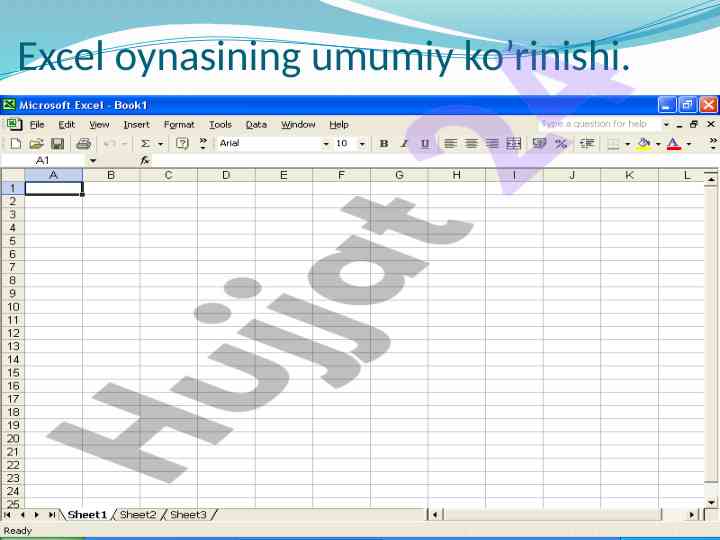Open the font size dropdown
The width and height of the screenshot is (720, 540).
pos(362,144)
